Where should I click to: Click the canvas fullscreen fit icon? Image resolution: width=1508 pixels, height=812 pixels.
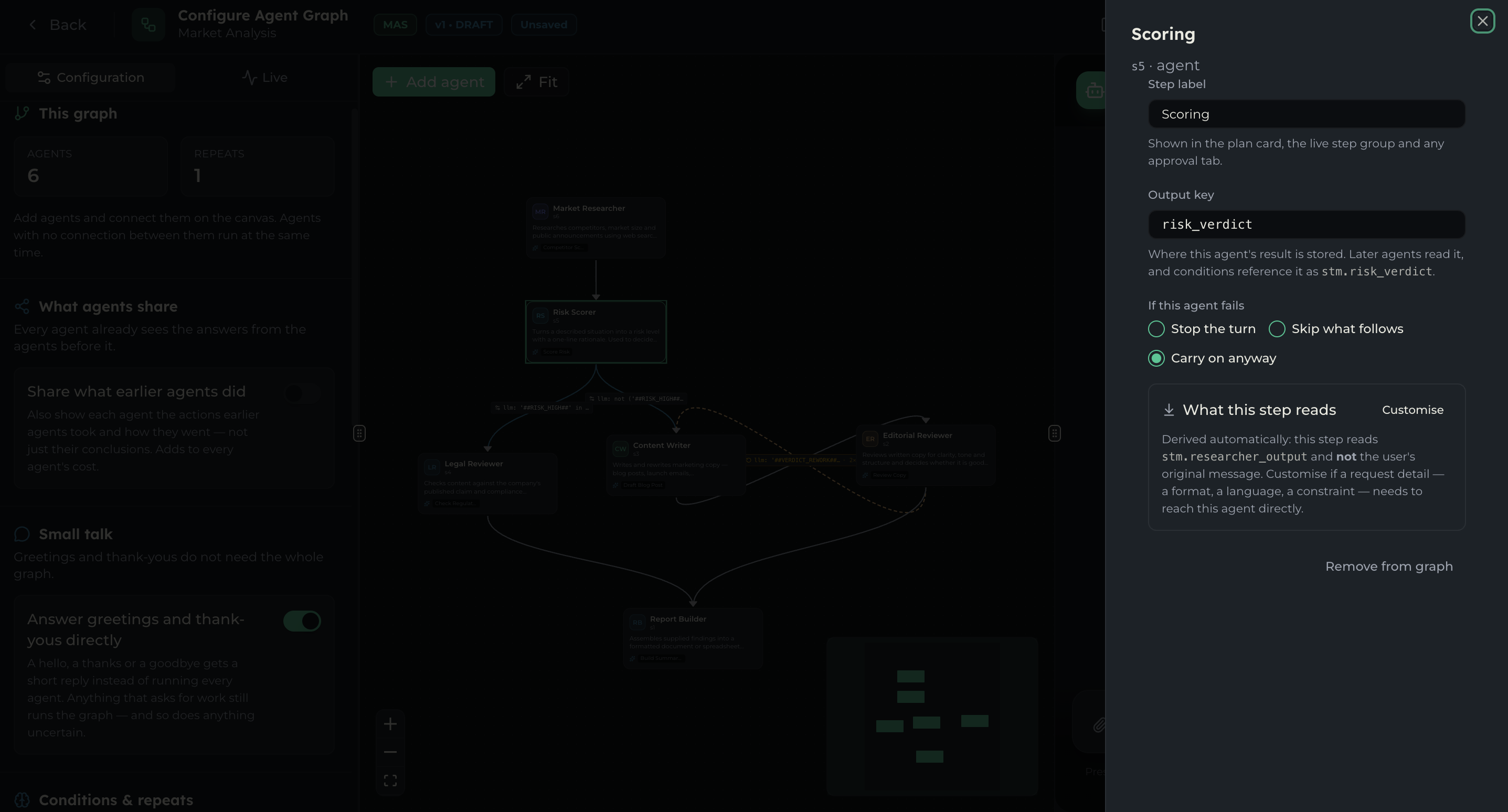[390, 781]
